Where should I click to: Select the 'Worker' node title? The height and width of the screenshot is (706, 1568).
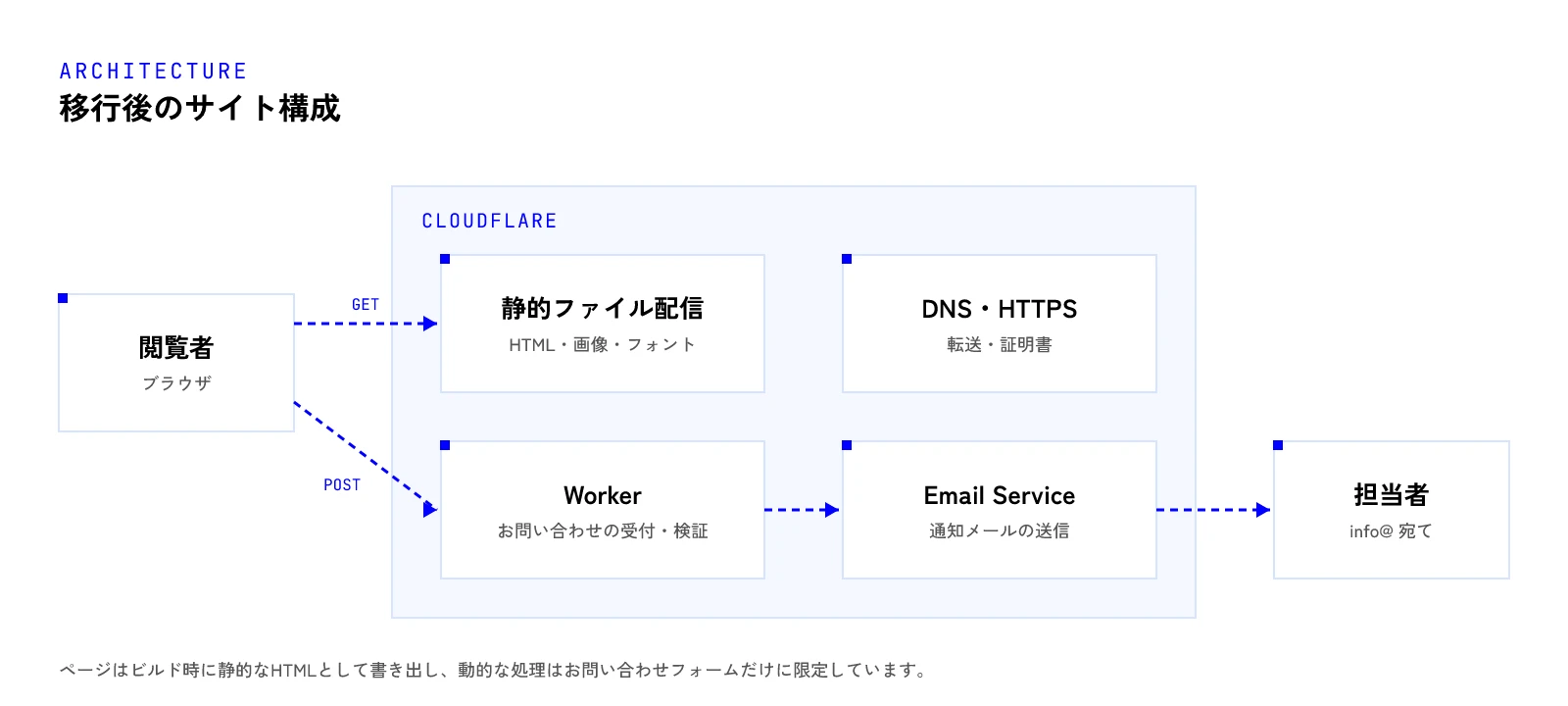(x=603, y=496)
